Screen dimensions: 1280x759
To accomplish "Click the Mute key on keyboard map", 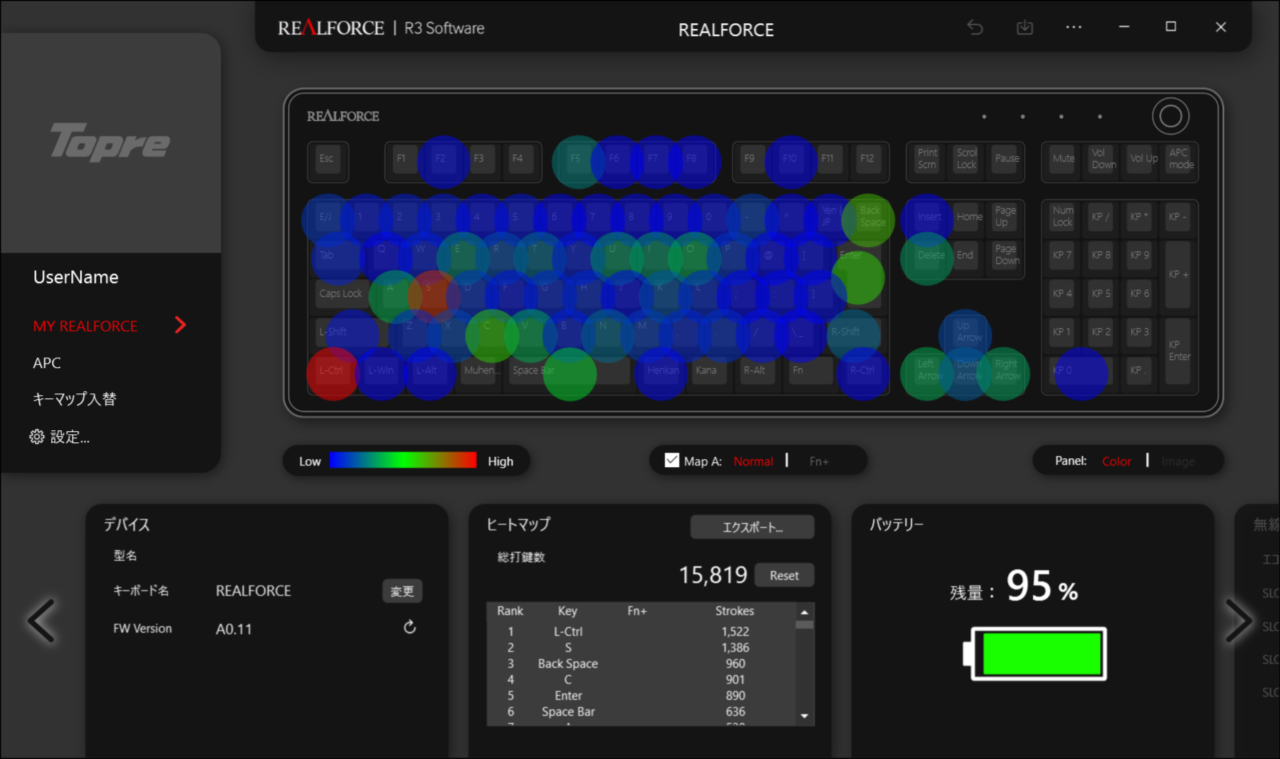I will tap(1063, 159).
